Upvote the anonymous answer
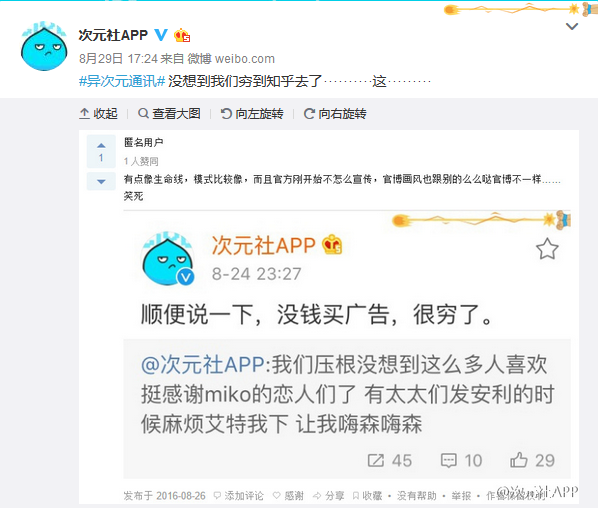The image size is (598, 508). [x=101, y=151]
